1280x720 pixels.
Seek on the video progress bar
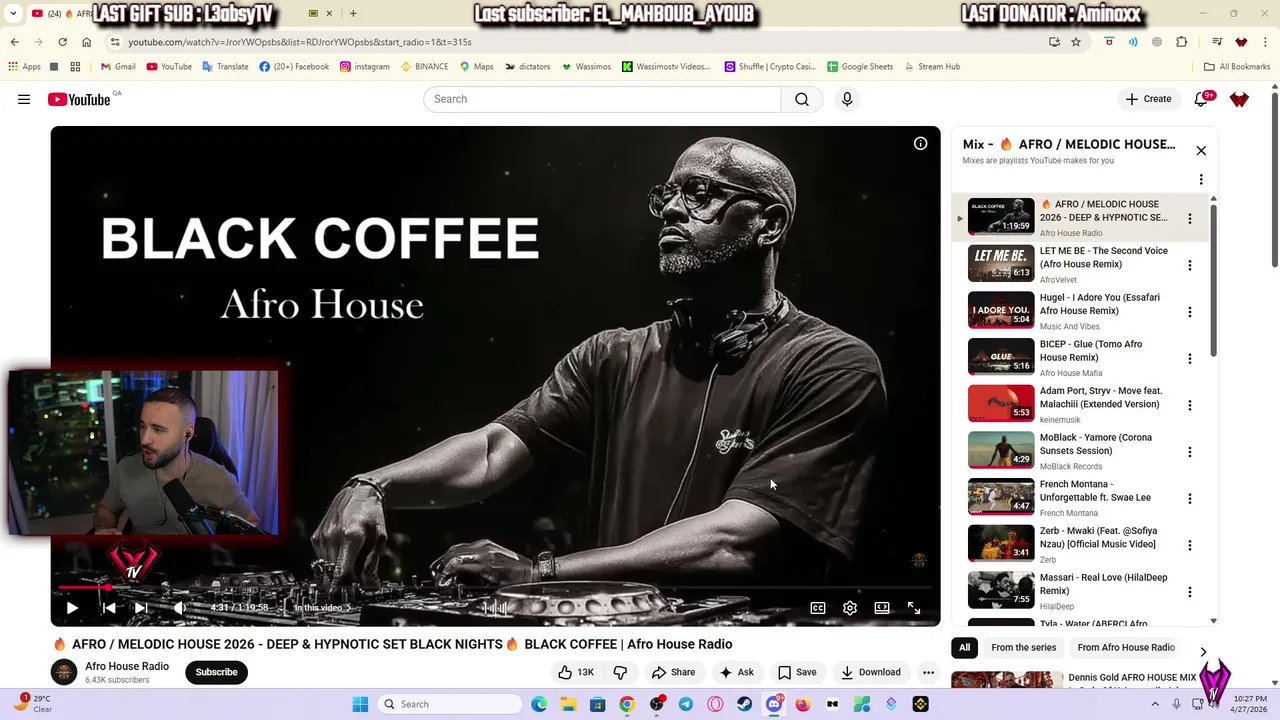pyautogui.click(x=495, y=588)
